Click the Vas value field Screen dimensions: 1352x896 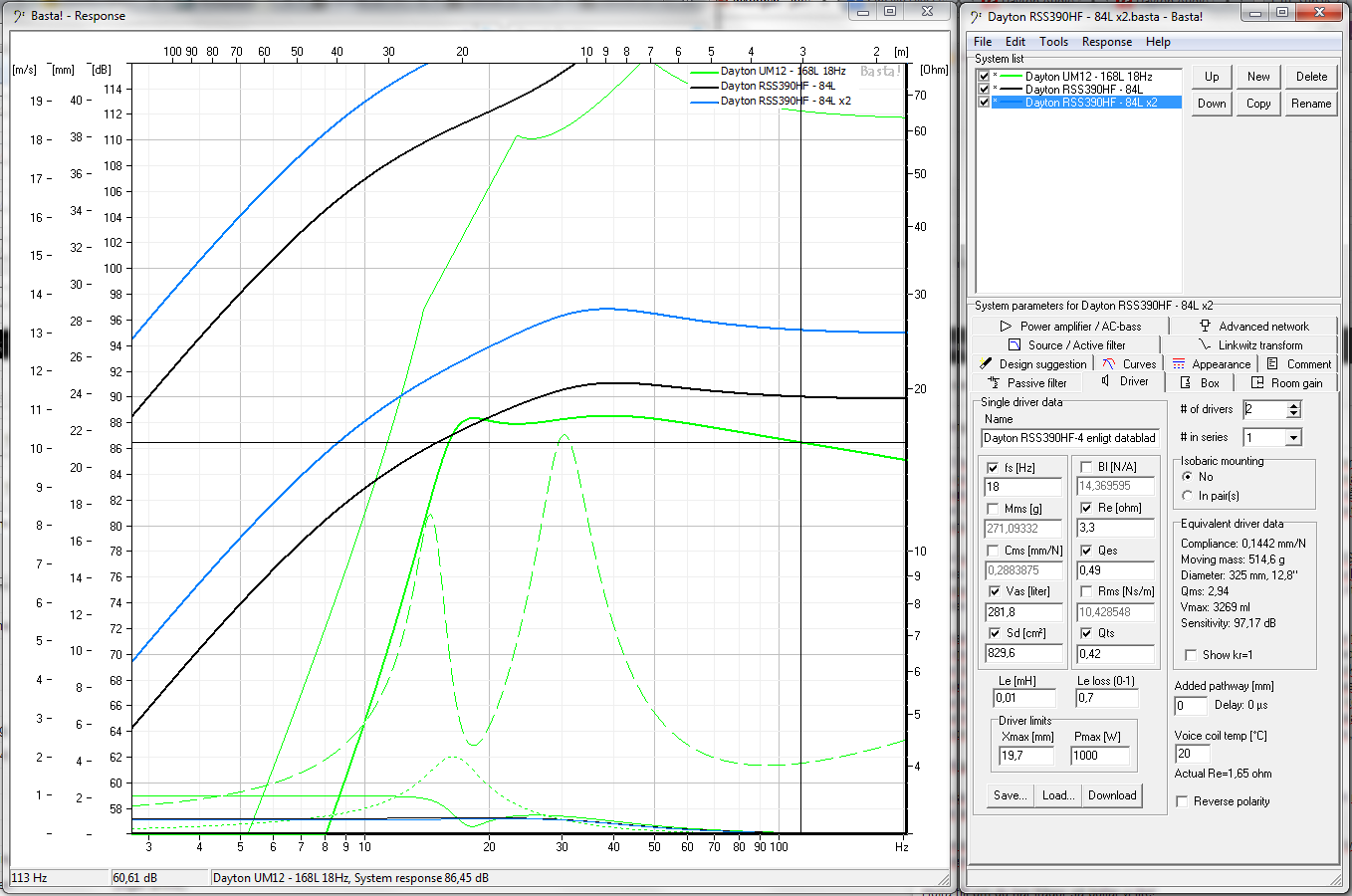pos(1023,612)
